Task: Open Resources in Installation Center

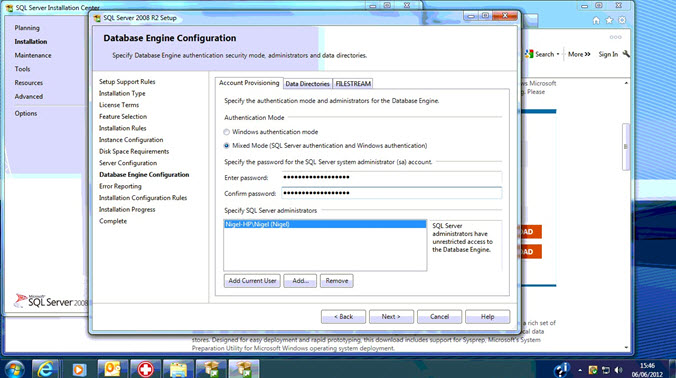Action: coord(28,83)
